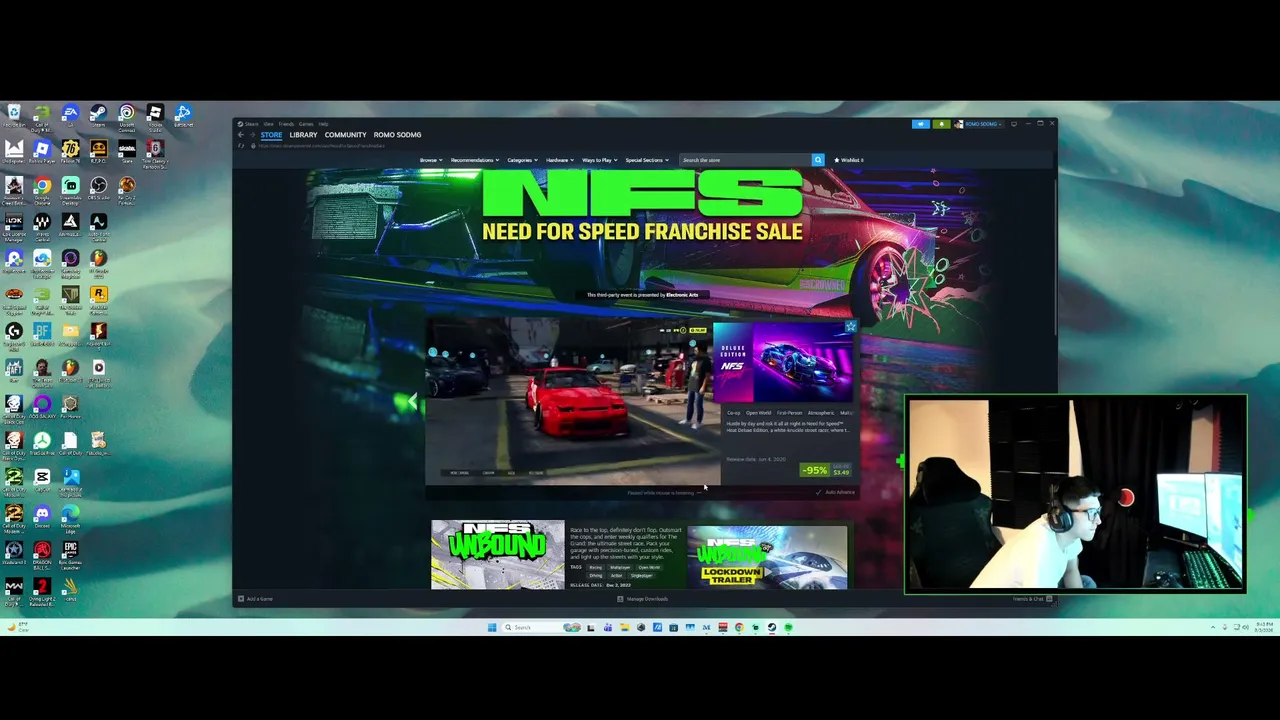Image resolution: width=1280 pixels, height=720 pixels.
Task: Open the NFS Unbound logo thumbnail
Action: coord(498,554)
